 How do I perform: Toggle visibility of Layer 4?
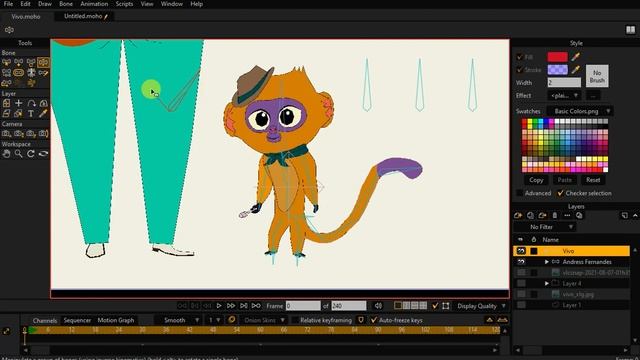(x=521, y=283)
